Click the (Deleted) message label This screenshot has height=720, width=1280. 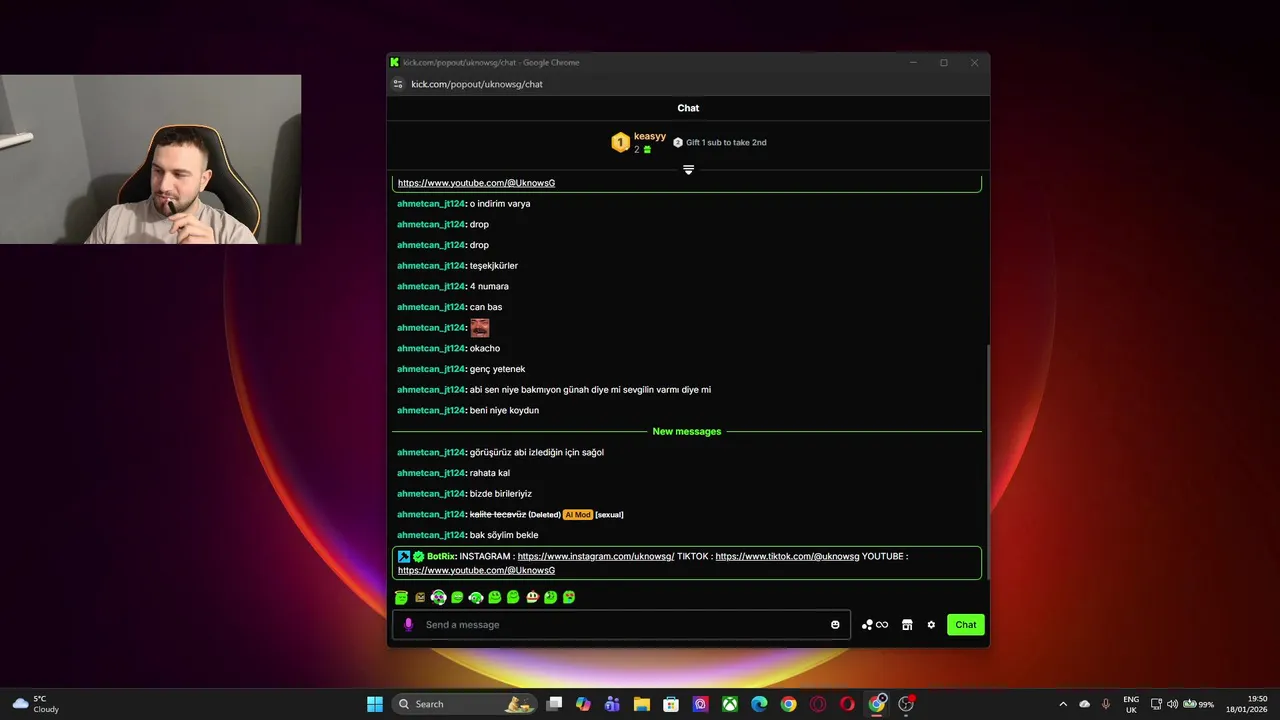tap(544, 514)
